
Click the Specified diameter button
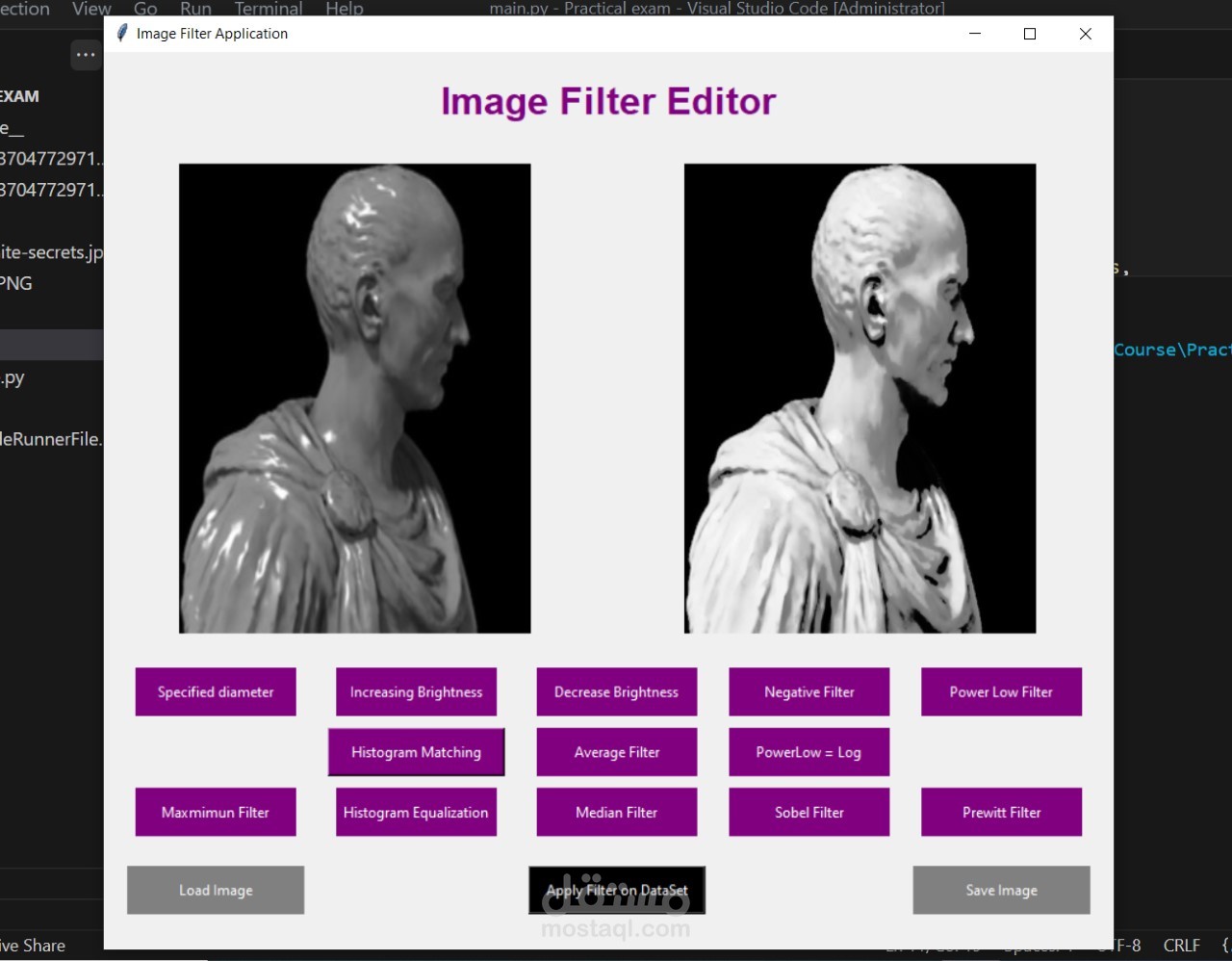[216, 691]
